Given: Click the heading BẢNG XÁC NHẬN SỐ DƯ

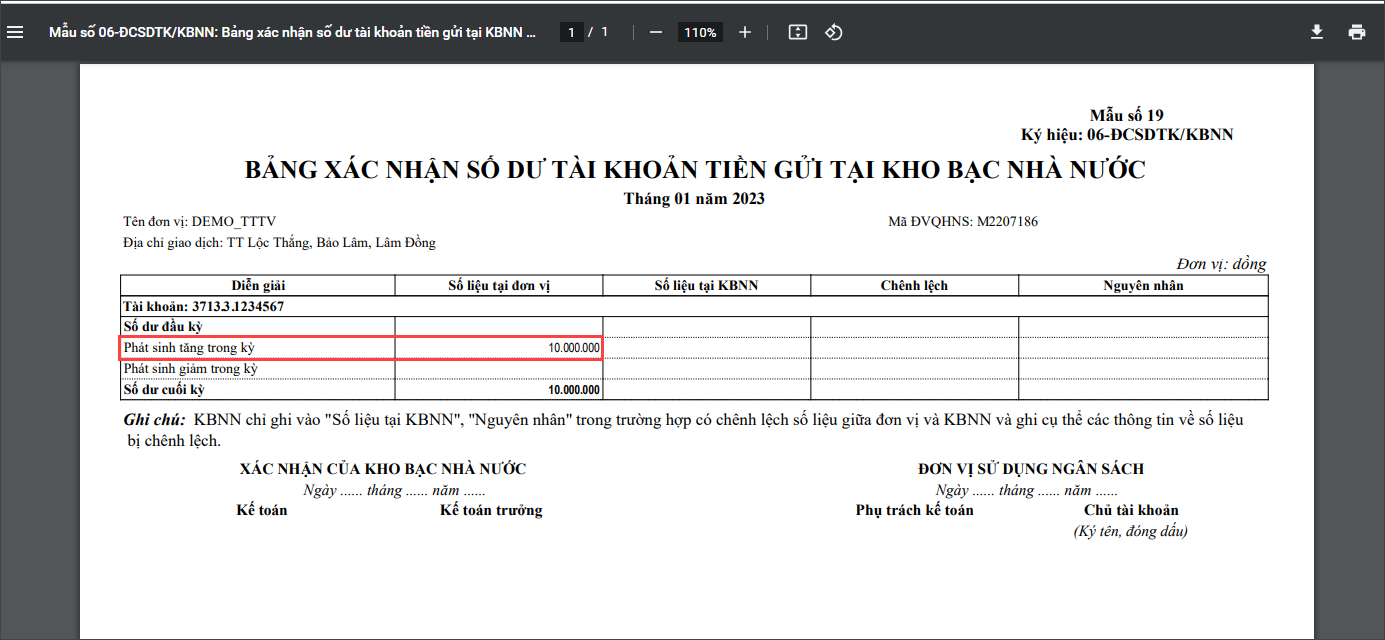Looking at the screenshot, I should point(695,169).
